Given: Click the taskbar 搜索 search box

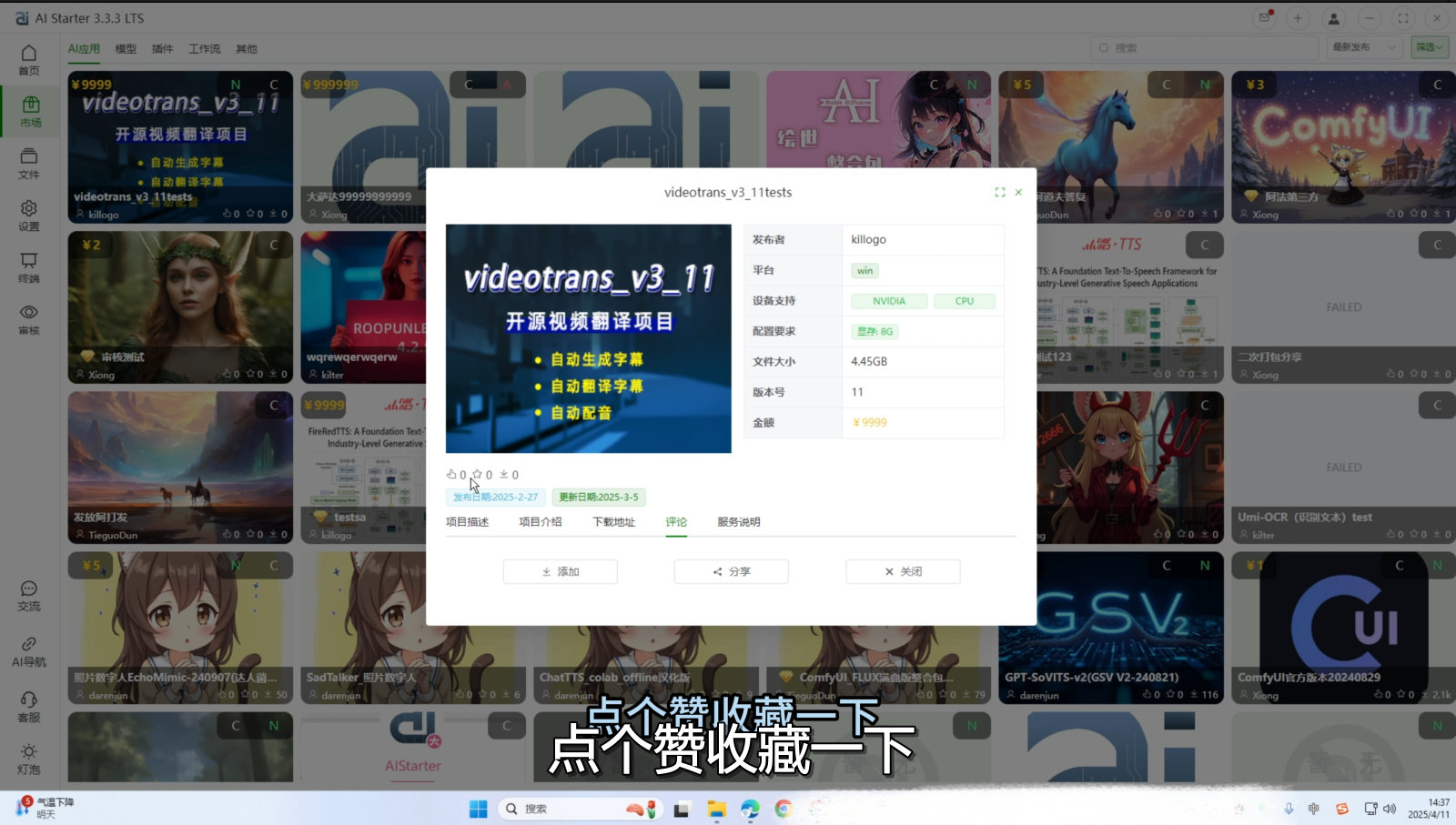Looking at the screenshot, I should point(581,809).
